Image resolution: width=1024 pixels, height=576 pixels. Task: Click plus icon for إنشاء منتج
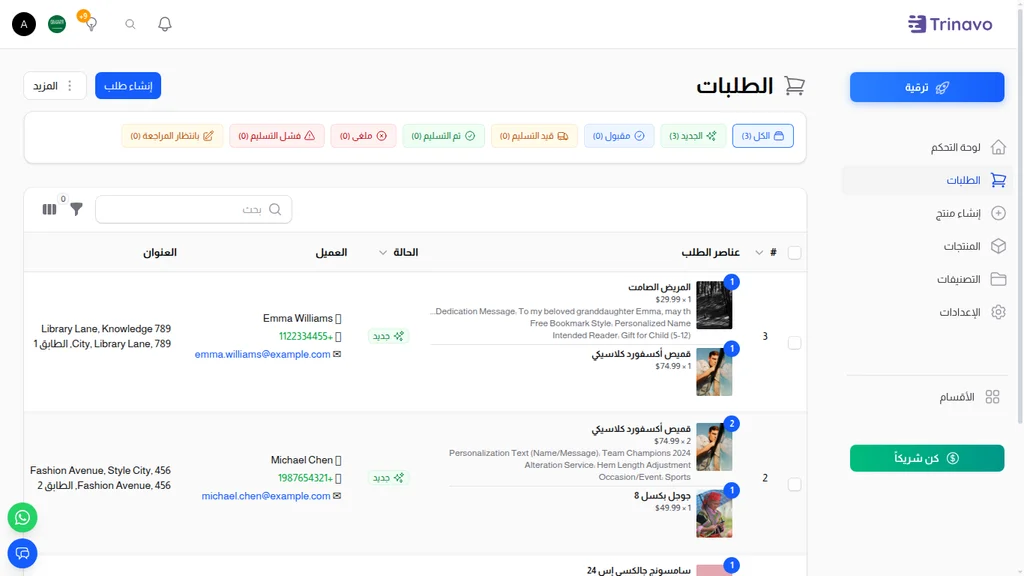point(998,213)
